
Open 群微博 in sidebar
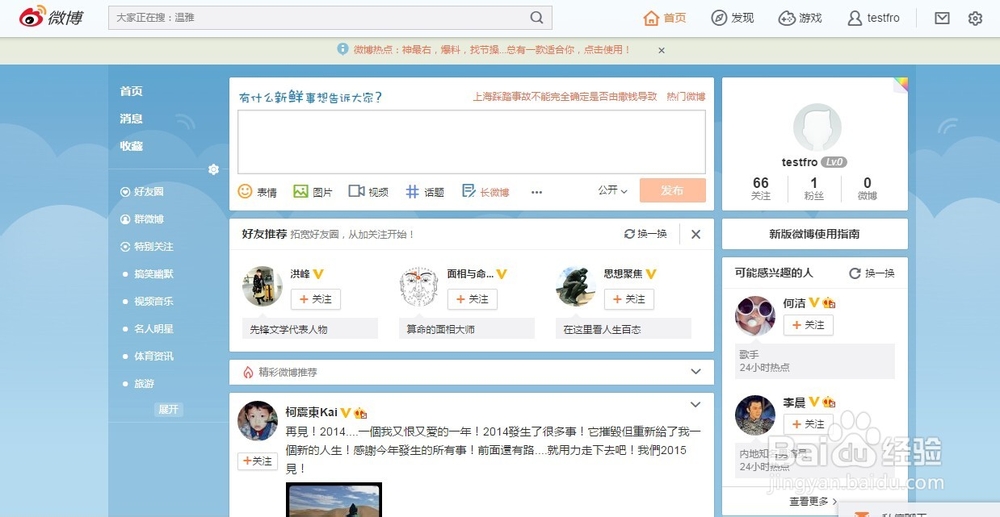142,219
